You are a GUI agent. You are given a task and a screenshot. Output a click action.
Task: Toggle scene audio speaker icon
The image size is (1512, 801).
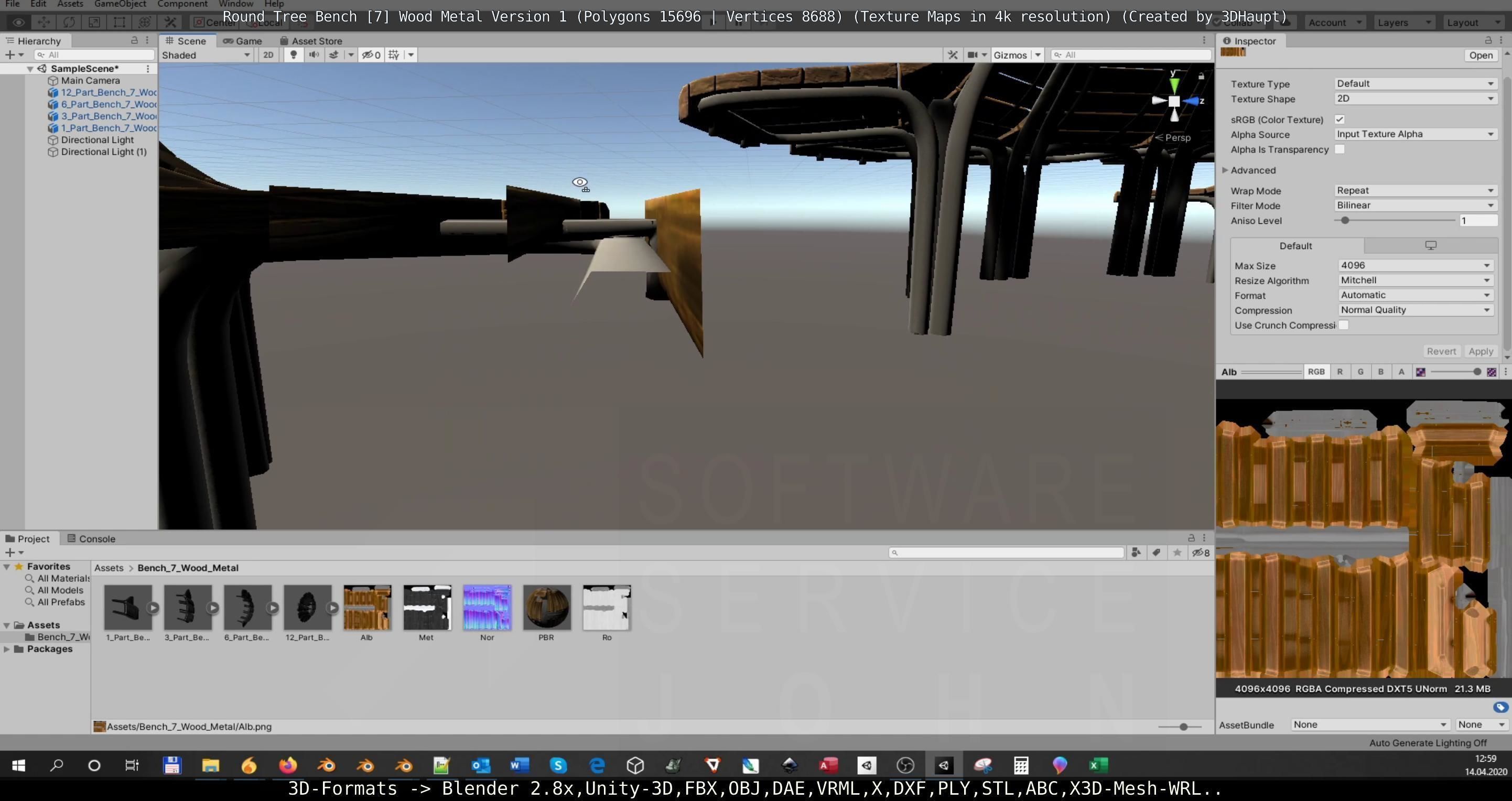(x=314, y=55)
